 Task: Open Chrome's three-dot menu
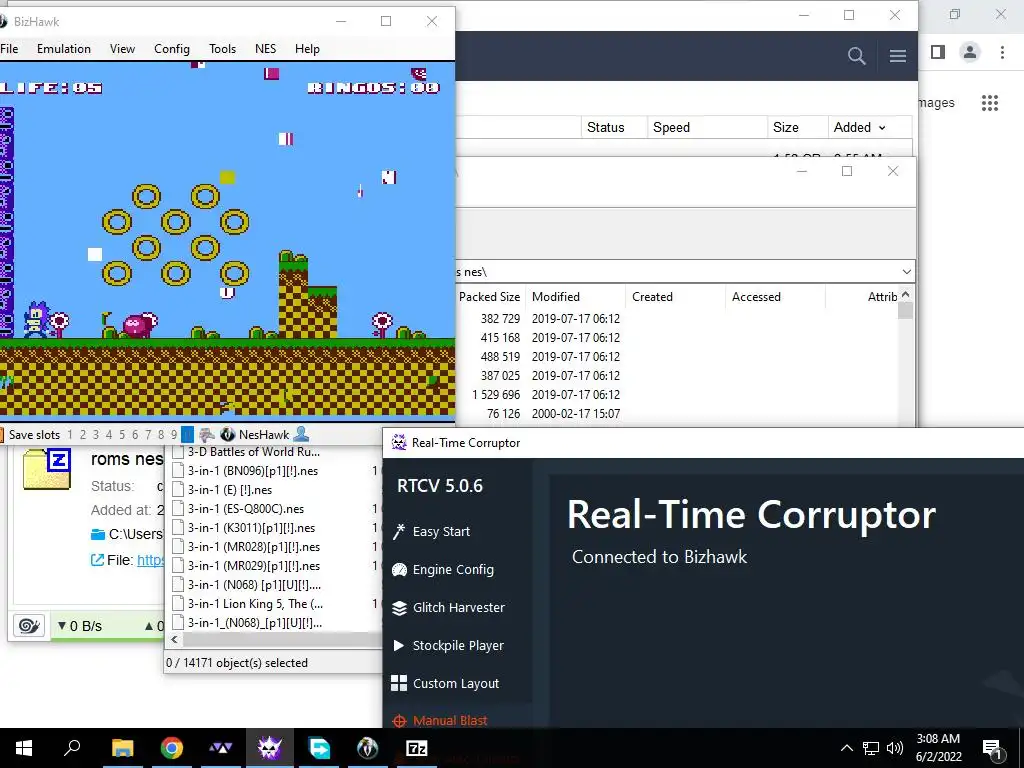click(1002, 52)
